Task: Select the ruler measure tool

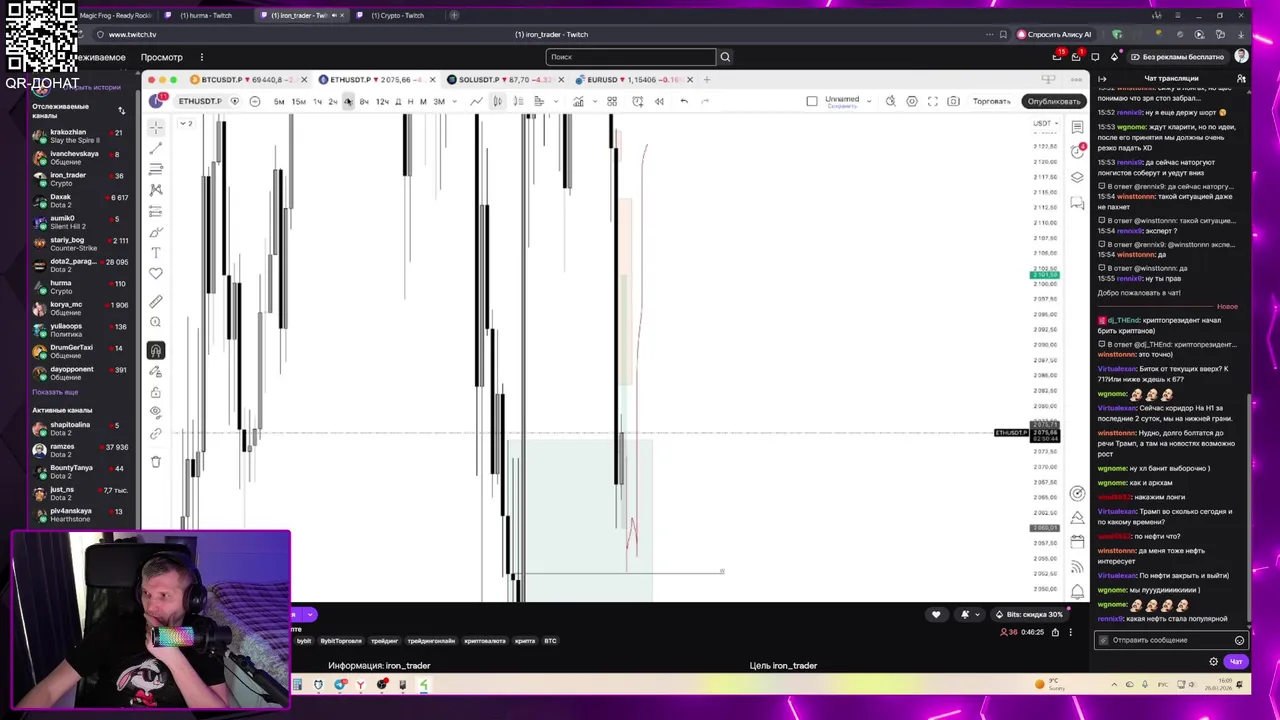Action: pos(156,301)
